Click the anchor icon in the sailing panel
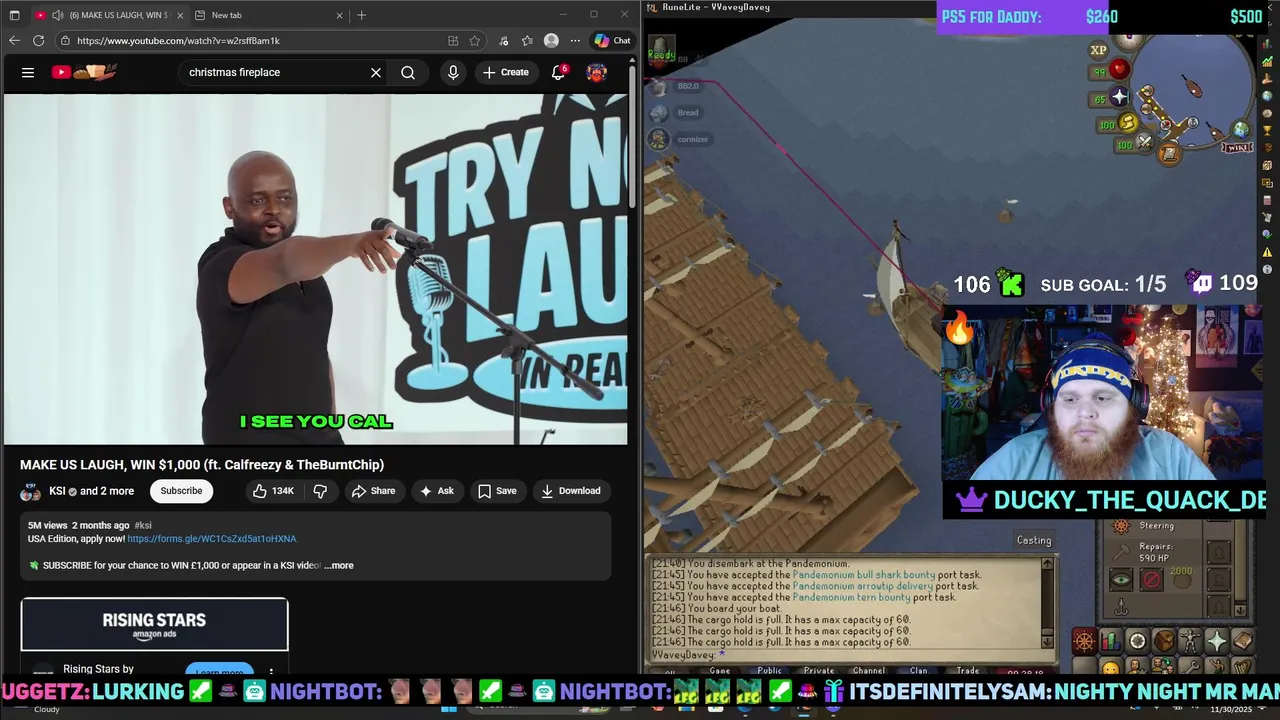1280x720 pixels. [x=1121, y=606]
